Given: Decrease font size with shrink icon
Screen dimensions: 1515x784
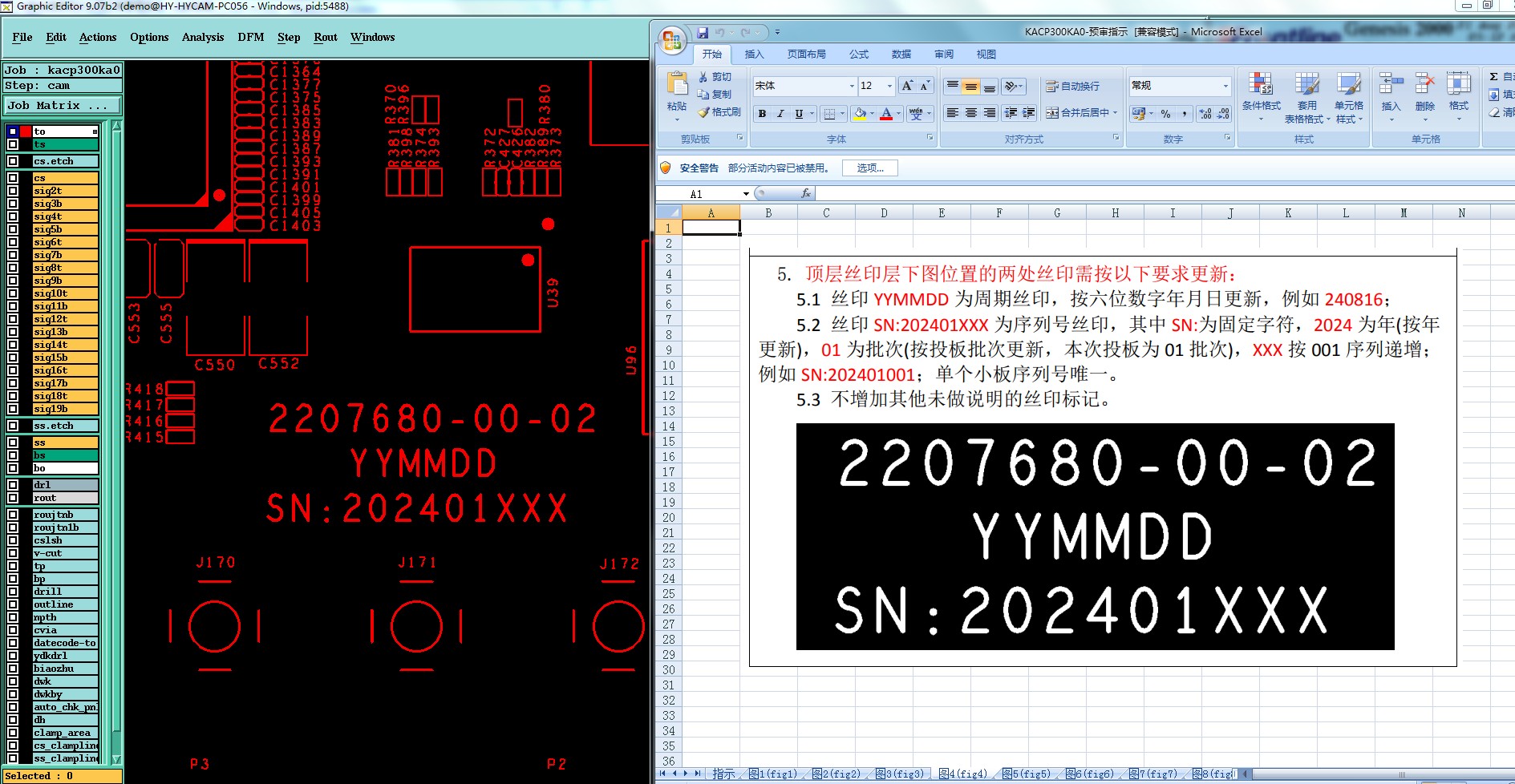Looking at the screenshot, I should [x=925, y=86].
